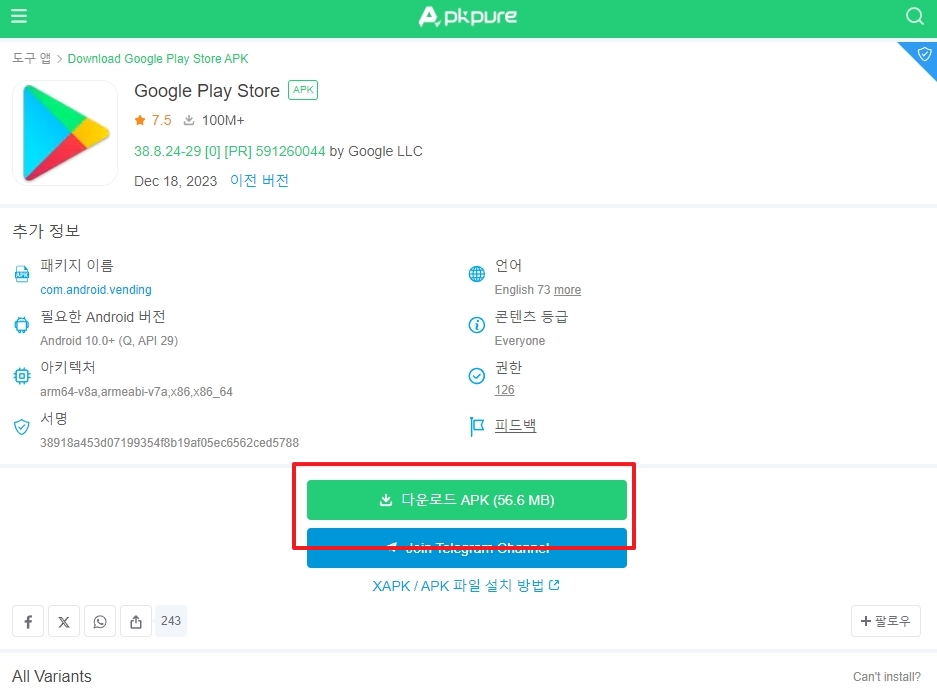Share on X (Twitter)
Screen dimensions: 937x700
coord(64,621)
